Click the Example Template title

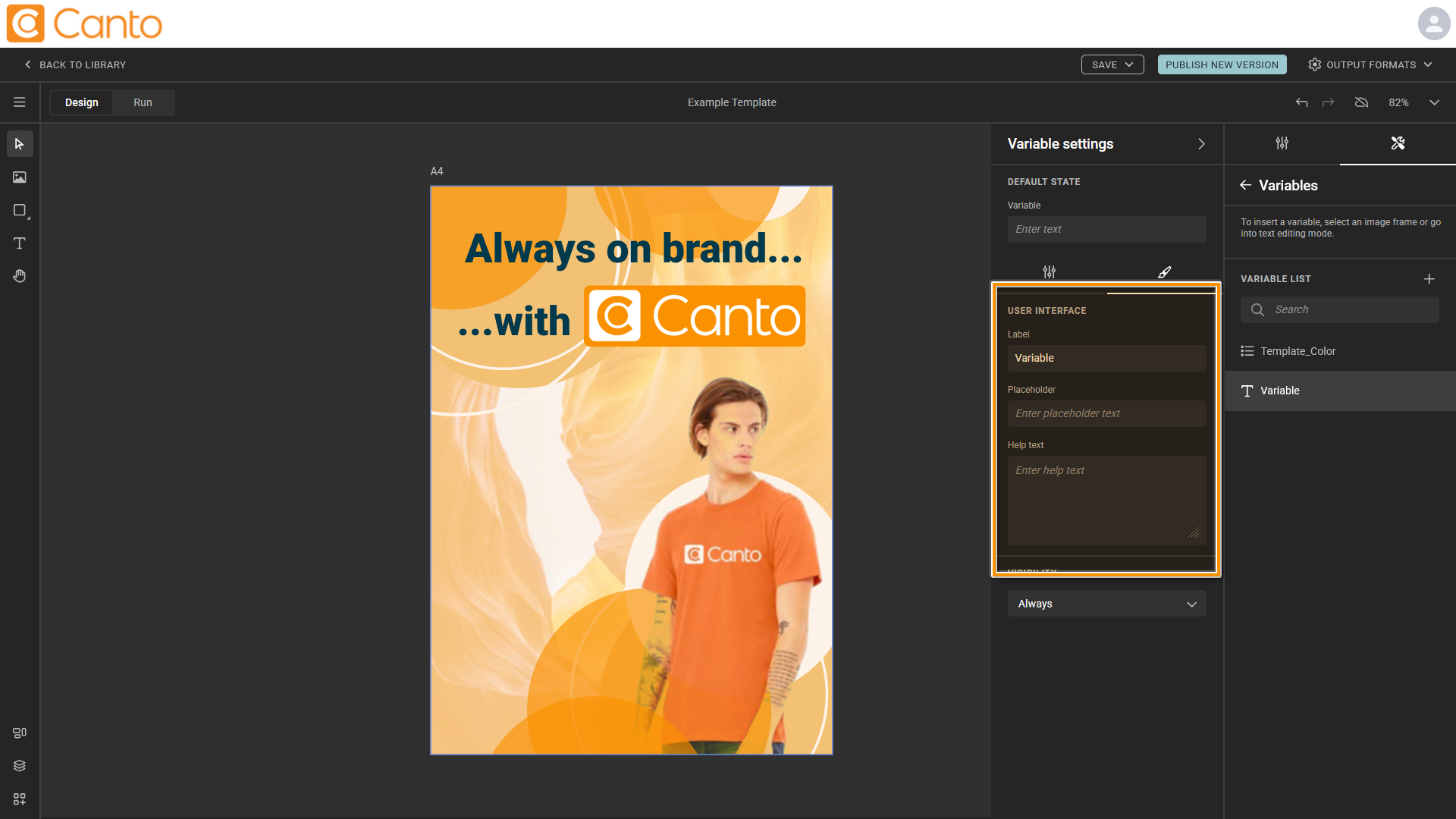[x=731, y=102]
